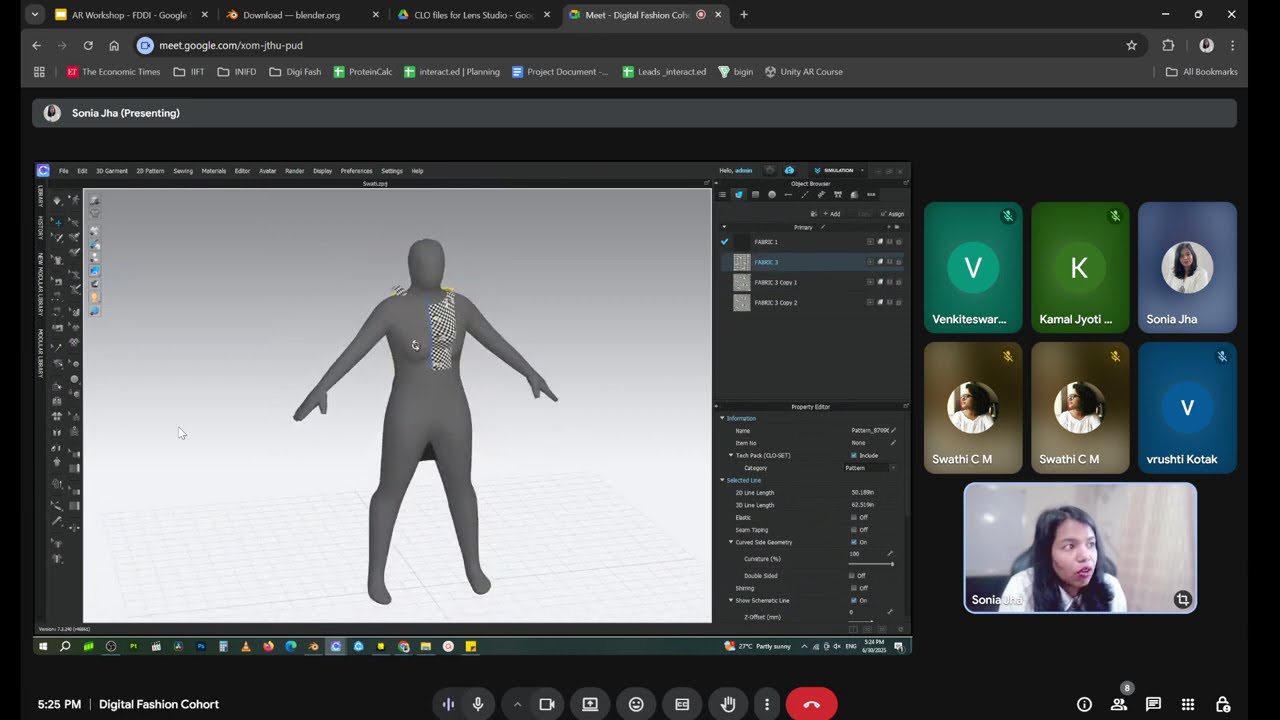Click the red Leave call button
Screen dimensions: 1280x720
pos(811,704)
